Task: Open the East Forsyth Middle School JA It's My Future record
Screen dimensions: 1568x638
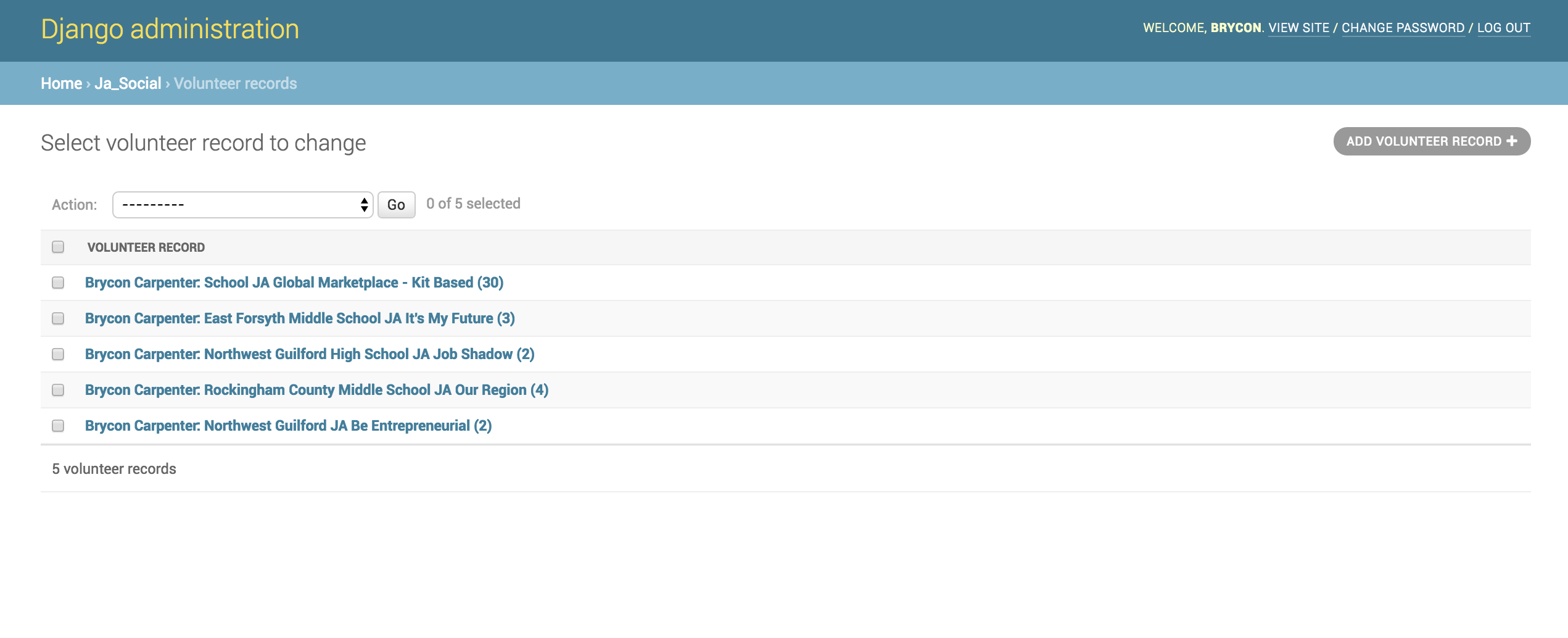Action: tap(300, 318)
